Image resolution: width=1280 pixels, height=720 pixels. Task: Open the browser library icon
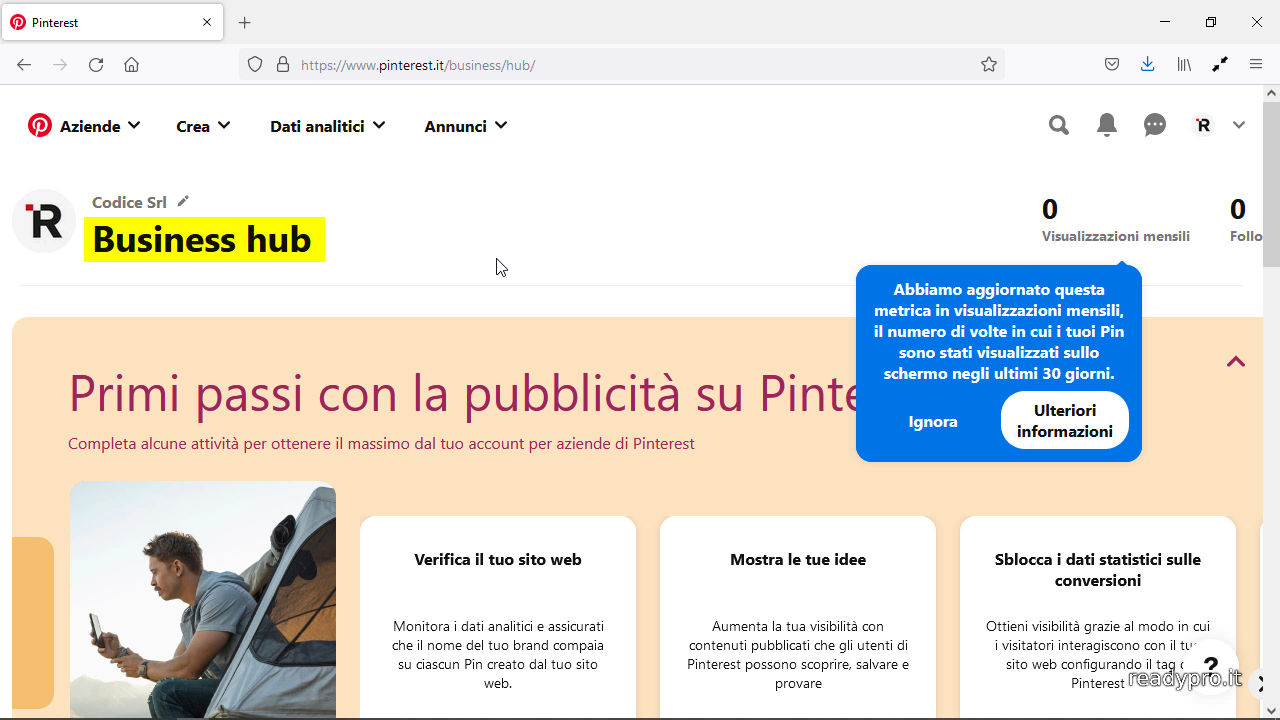(x=1184, y=65)
